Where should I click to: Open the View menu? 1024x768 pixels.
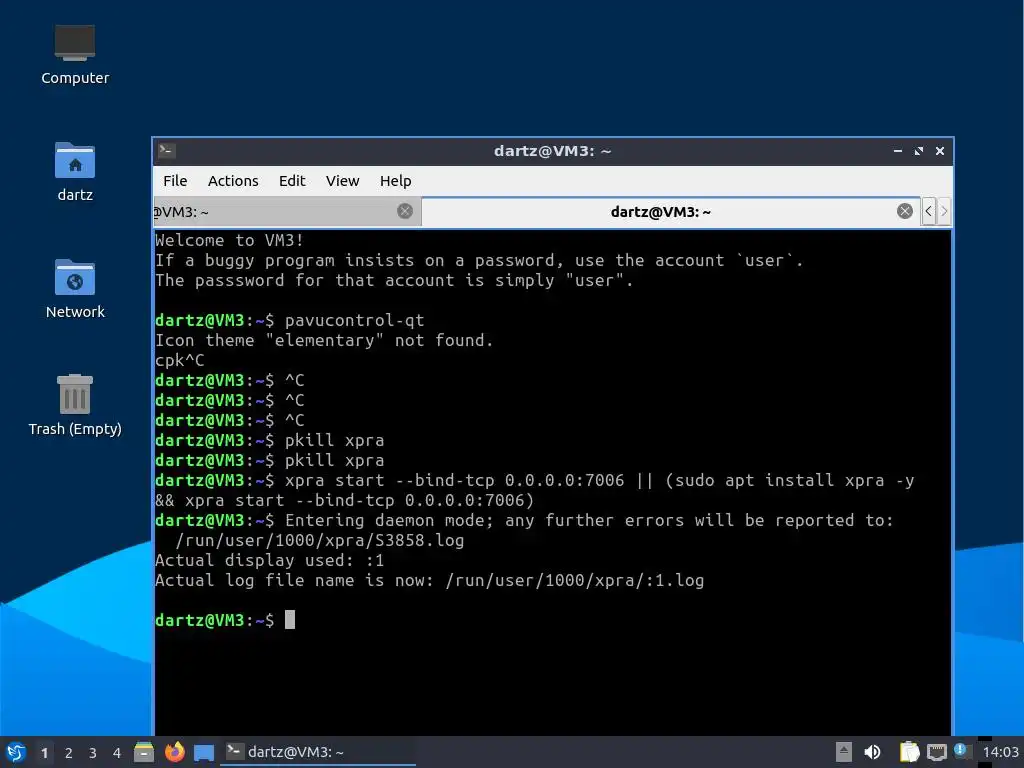coord(342,181)
